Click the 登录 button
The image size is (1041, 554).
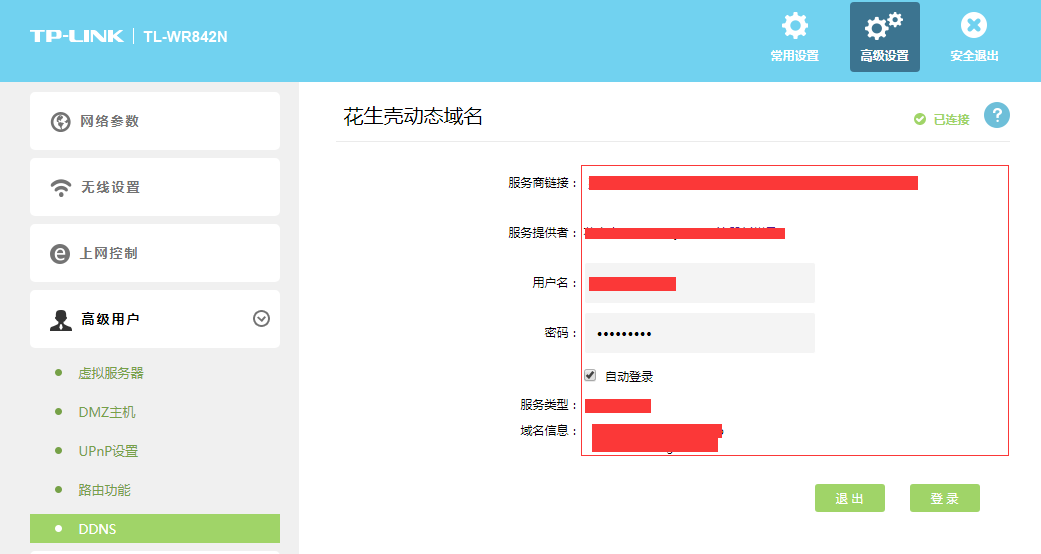945,498
